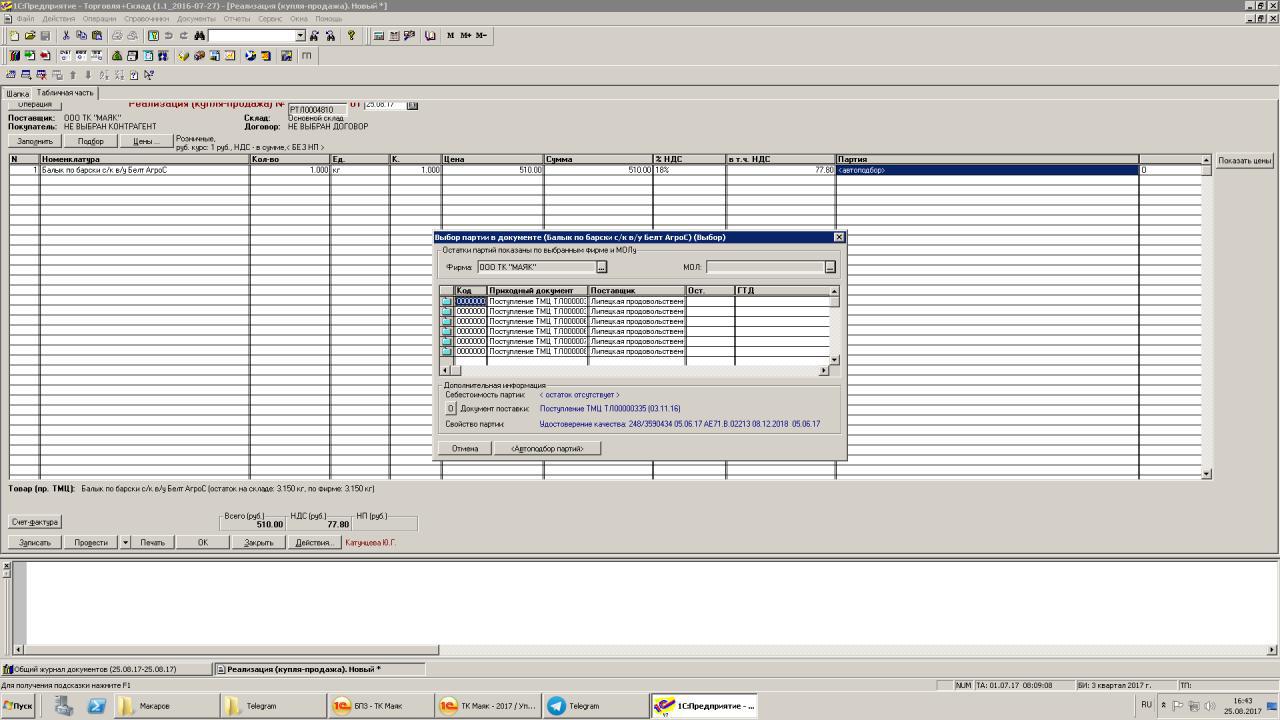This screenshot has width=1280, height=720.
Task: Open the Отчеты menu
Action: tap(237, 19)
